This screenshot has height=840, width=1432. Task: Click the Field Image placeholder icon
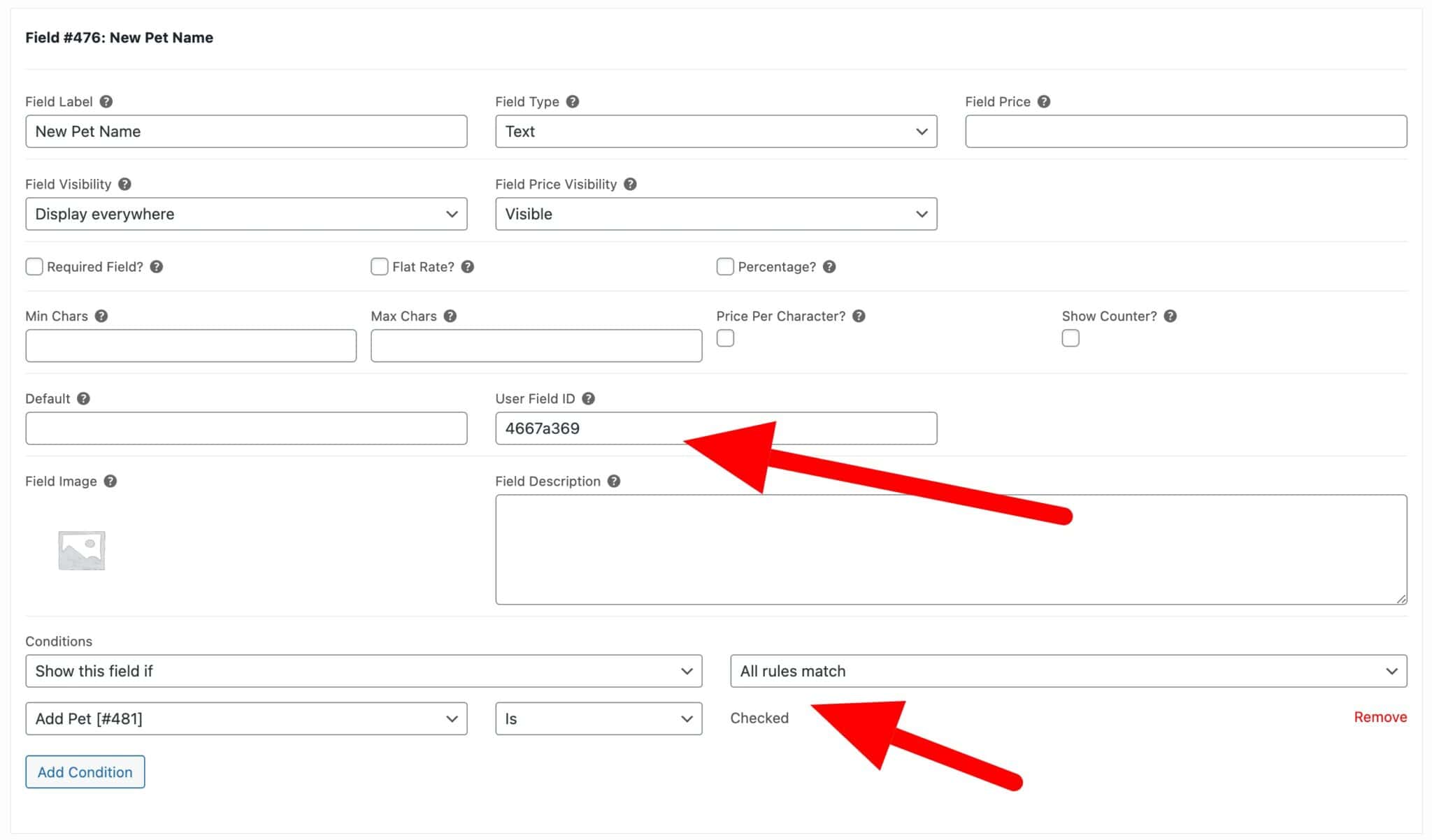[x=82, y=549]
